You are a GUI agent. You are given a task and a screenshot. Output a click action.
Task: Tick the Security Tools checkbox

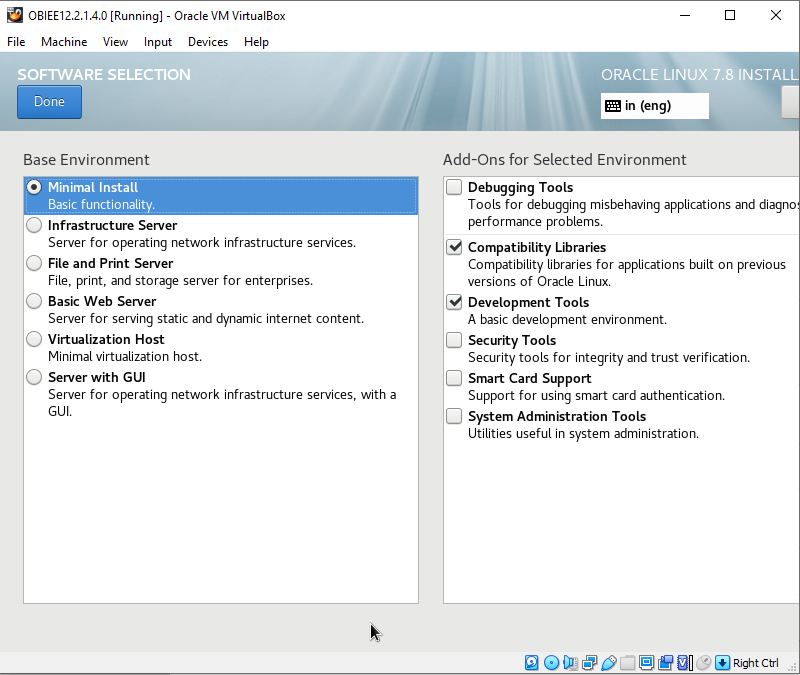(454, 340)
